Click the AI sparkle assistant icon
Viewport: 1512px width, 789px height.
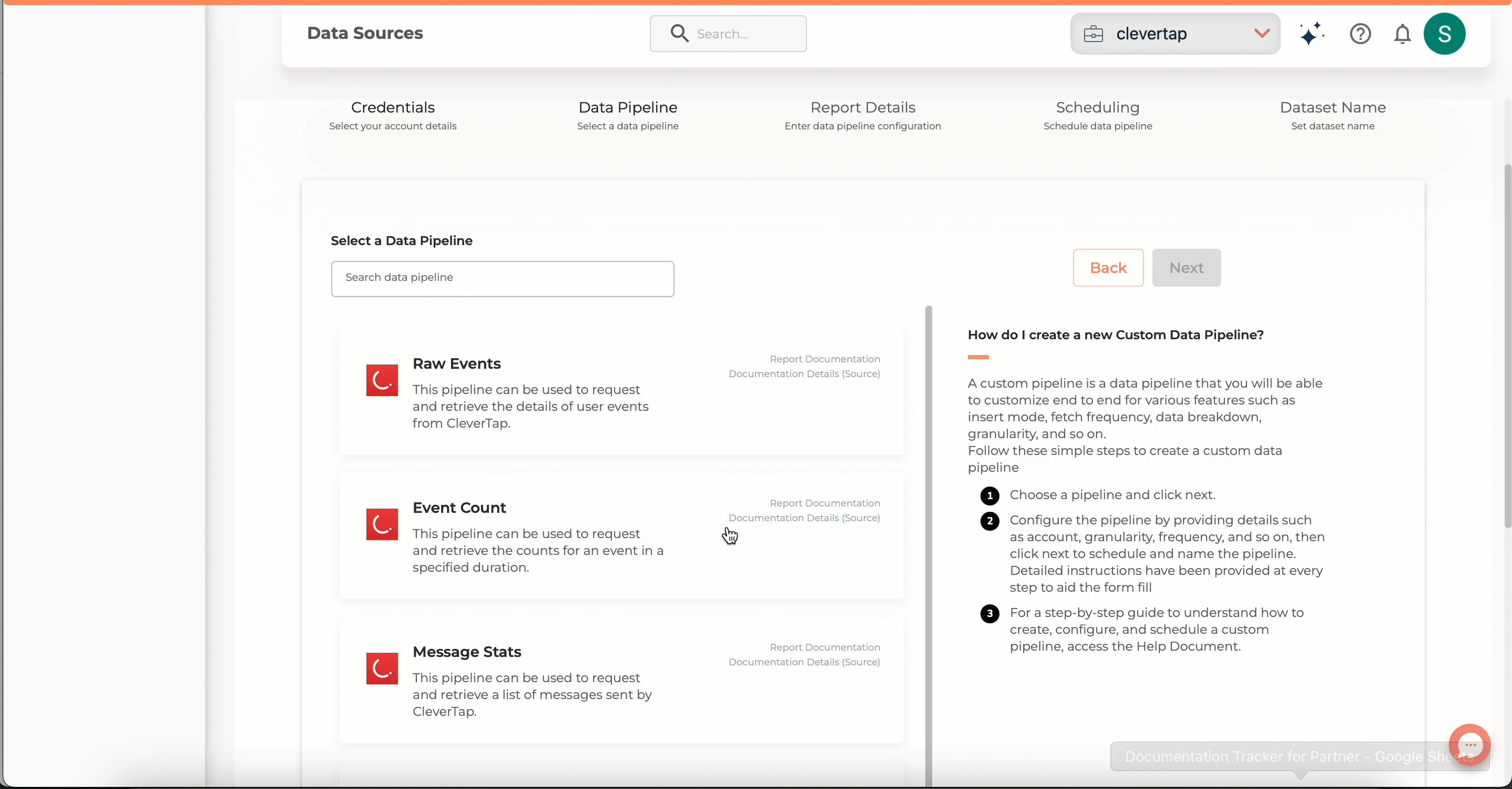[x=1312, y=34]
